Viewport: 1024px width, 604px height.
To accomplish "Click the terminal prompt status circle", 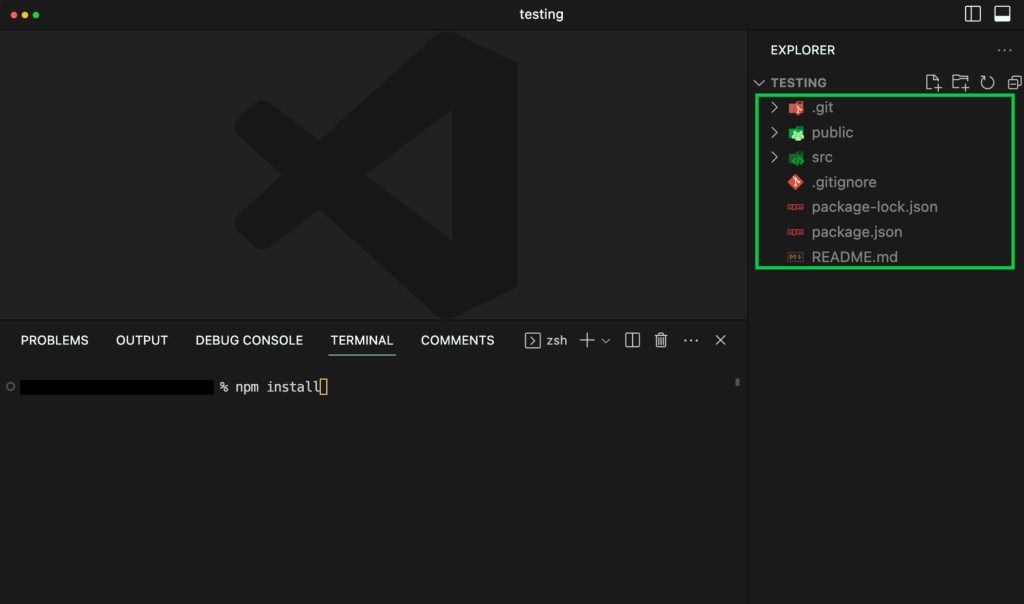I will [10, 387].
